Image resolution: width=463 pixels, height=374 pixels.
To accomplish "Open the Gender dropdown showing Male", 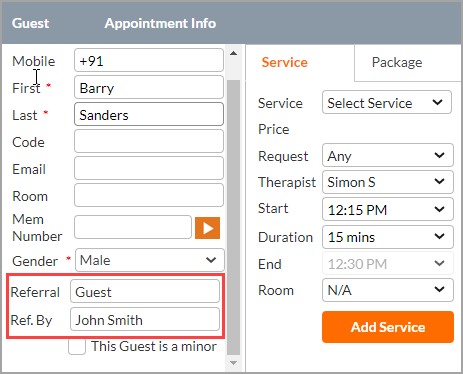I will (x=150, y=260).
